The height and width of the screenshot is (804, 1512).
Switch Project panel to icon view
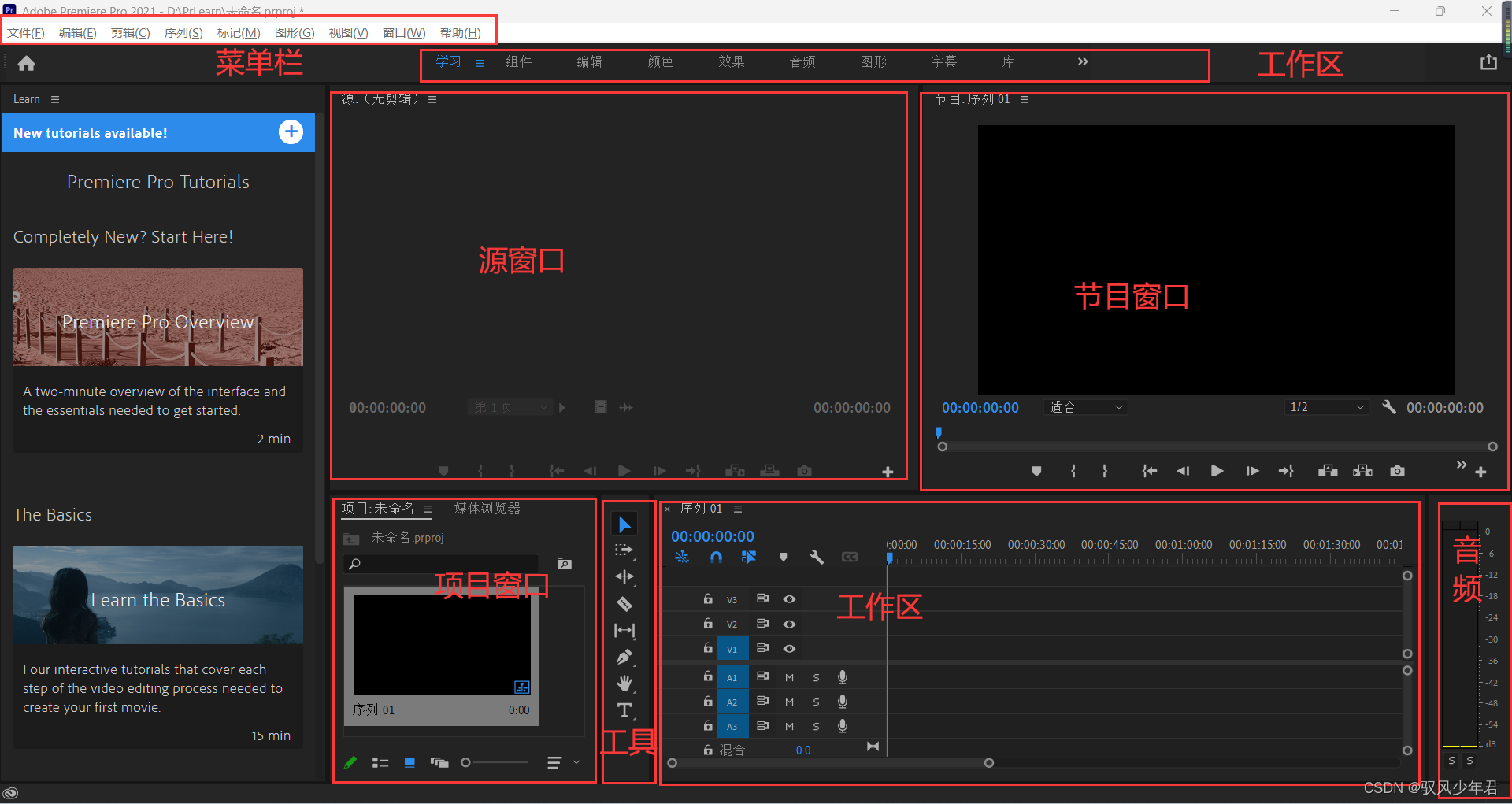[409, 762]
